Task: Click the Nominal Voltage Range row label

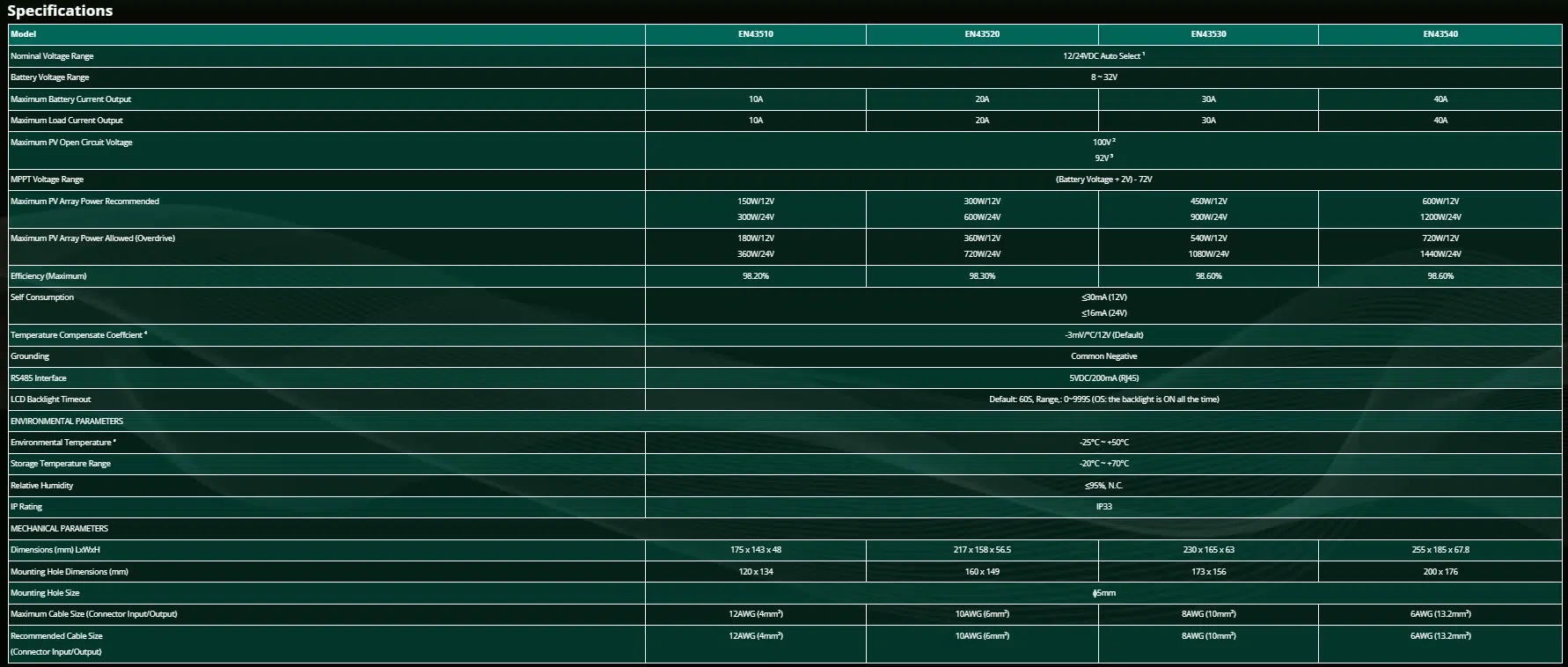Action: click(52, 56)
